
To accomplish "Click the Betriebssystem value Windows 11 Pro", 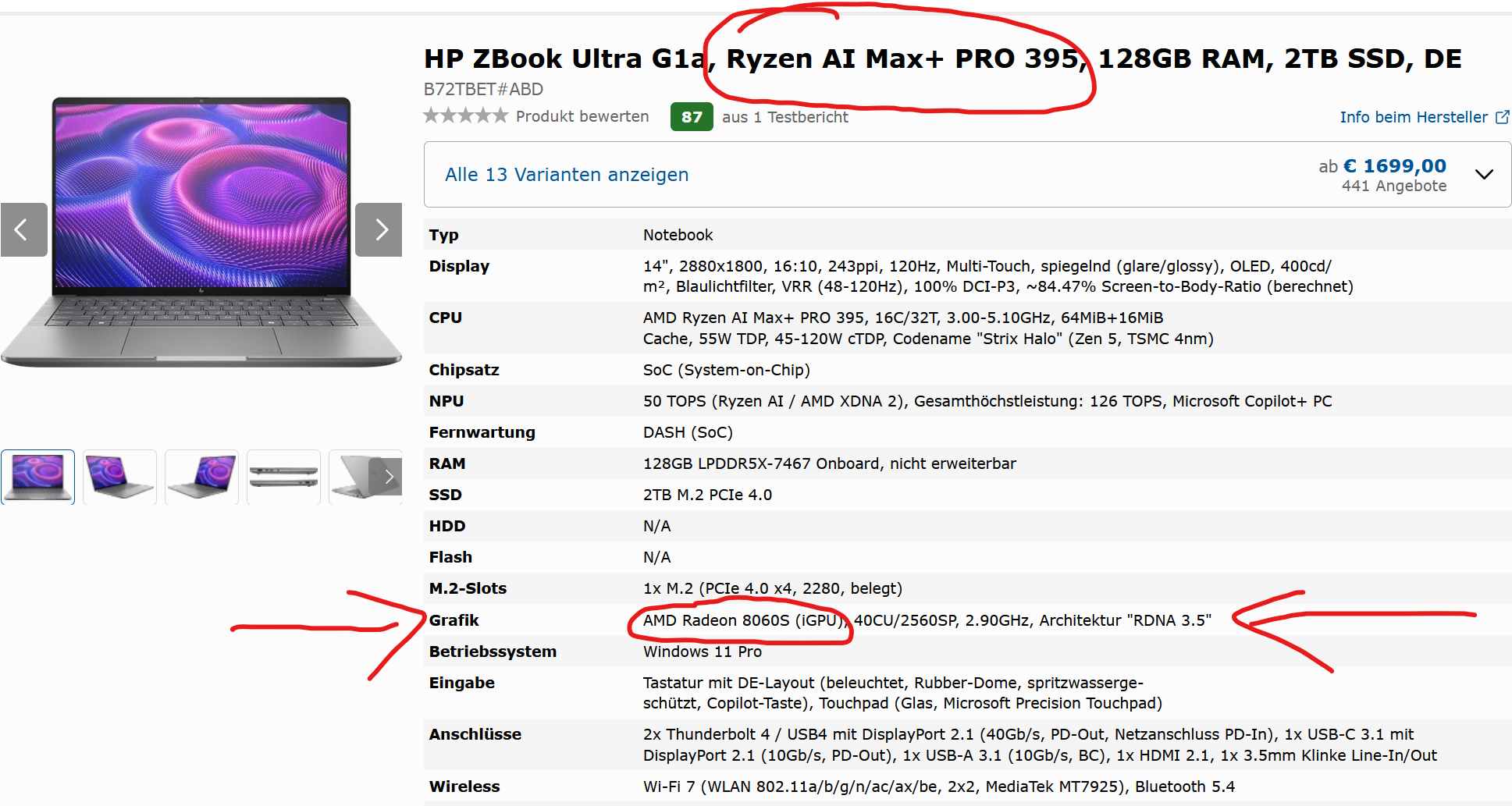I will click(702, 652).
